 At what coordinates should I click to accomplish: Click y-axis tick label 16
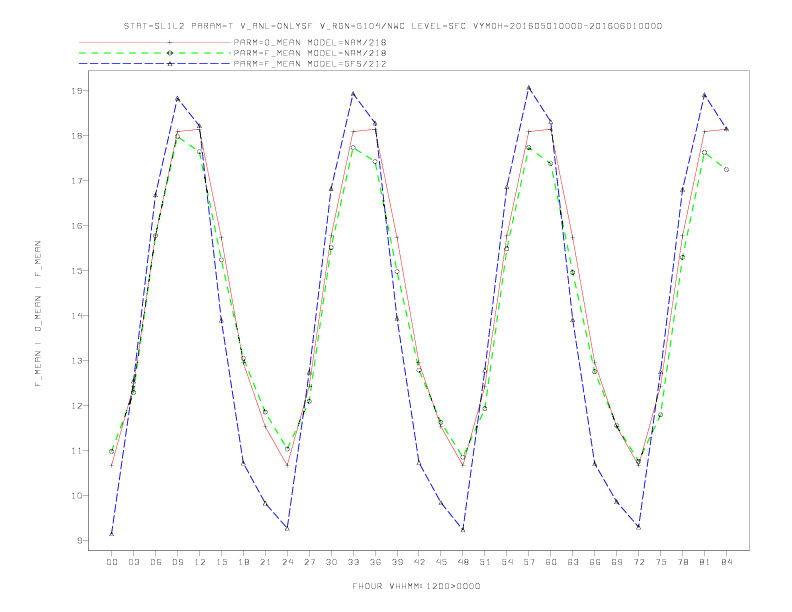tap(77, 226)
